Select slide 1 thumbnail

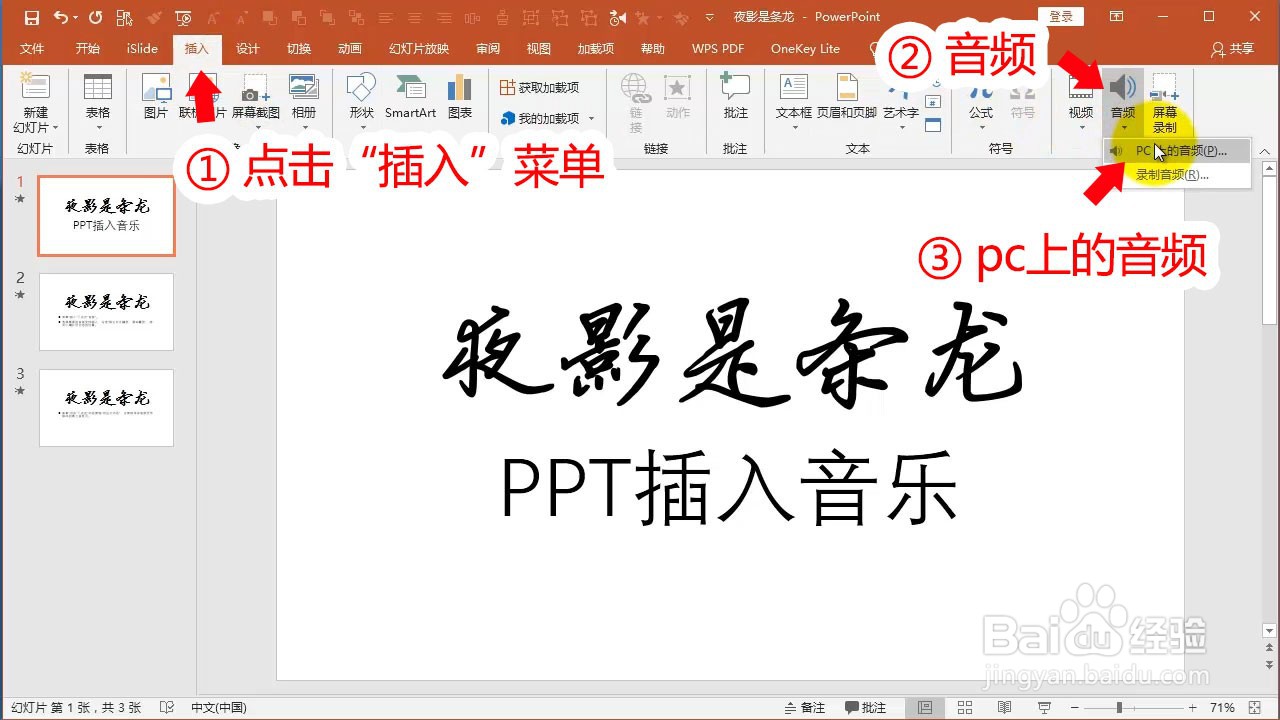click(106, 216)
